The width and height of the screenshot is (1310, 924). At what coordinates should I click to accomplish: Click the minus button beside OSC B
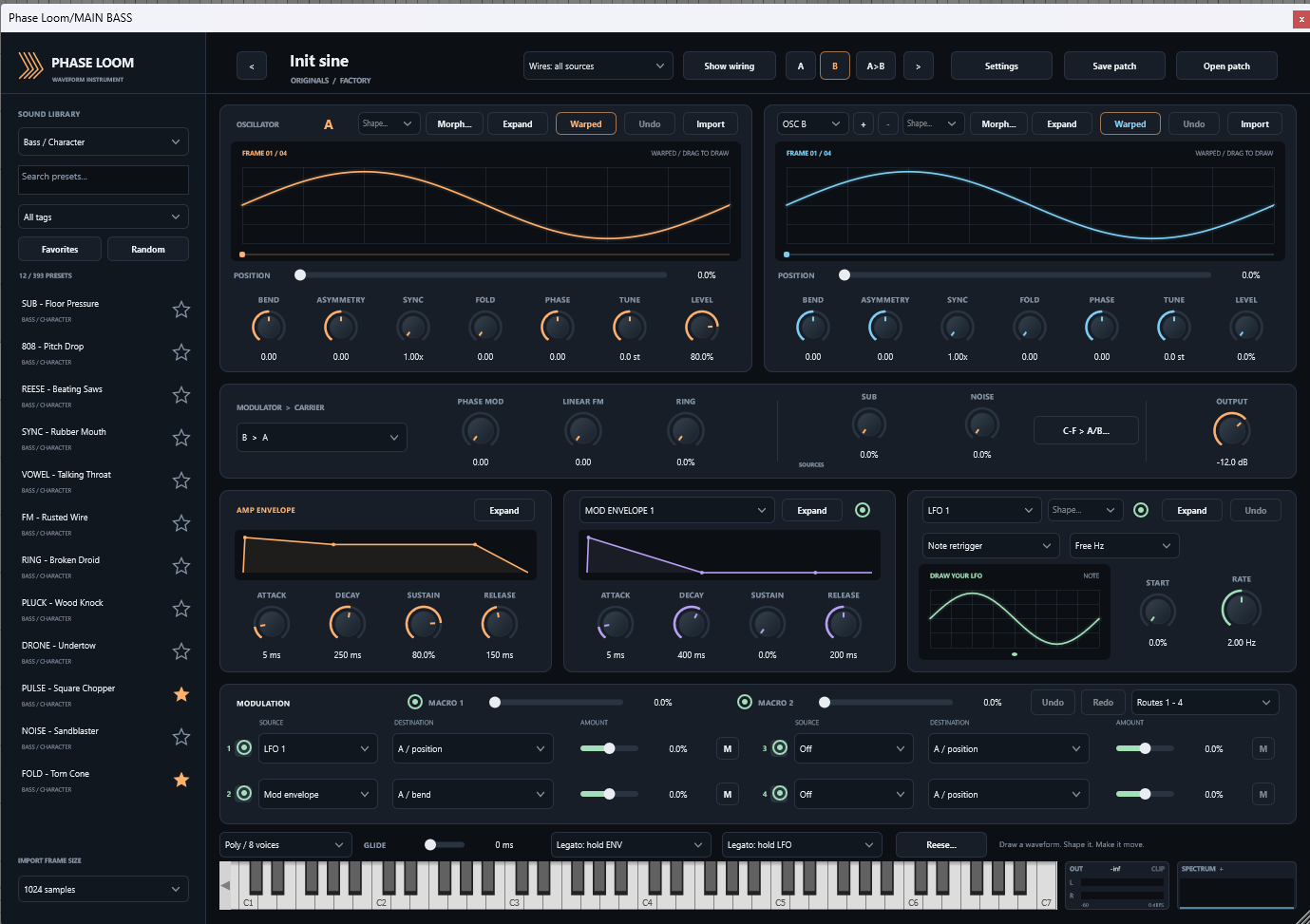click(x=888, y=124)
